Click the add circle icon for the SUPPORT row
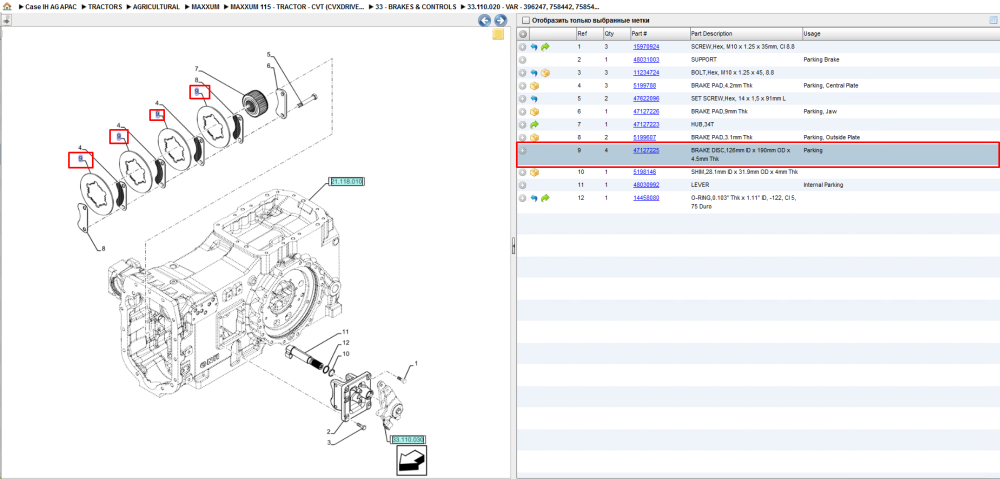Screen dimensions: 1000x479 coord(522,60)
